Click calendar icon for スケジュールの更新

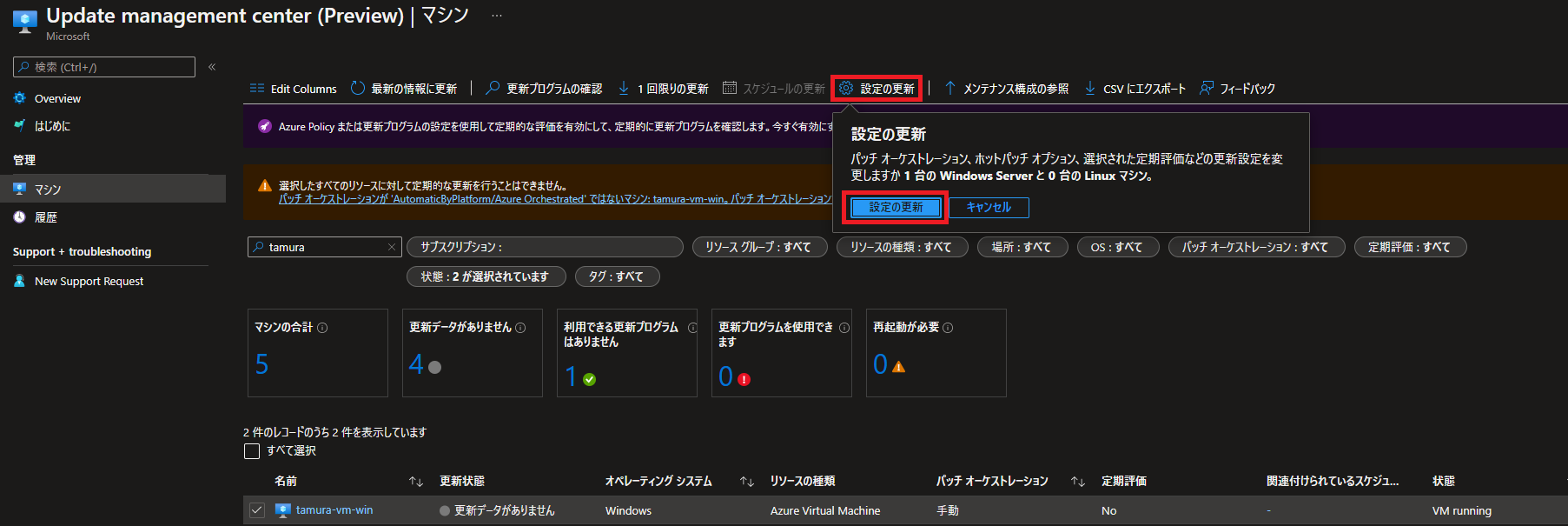[x=730, y=88]
